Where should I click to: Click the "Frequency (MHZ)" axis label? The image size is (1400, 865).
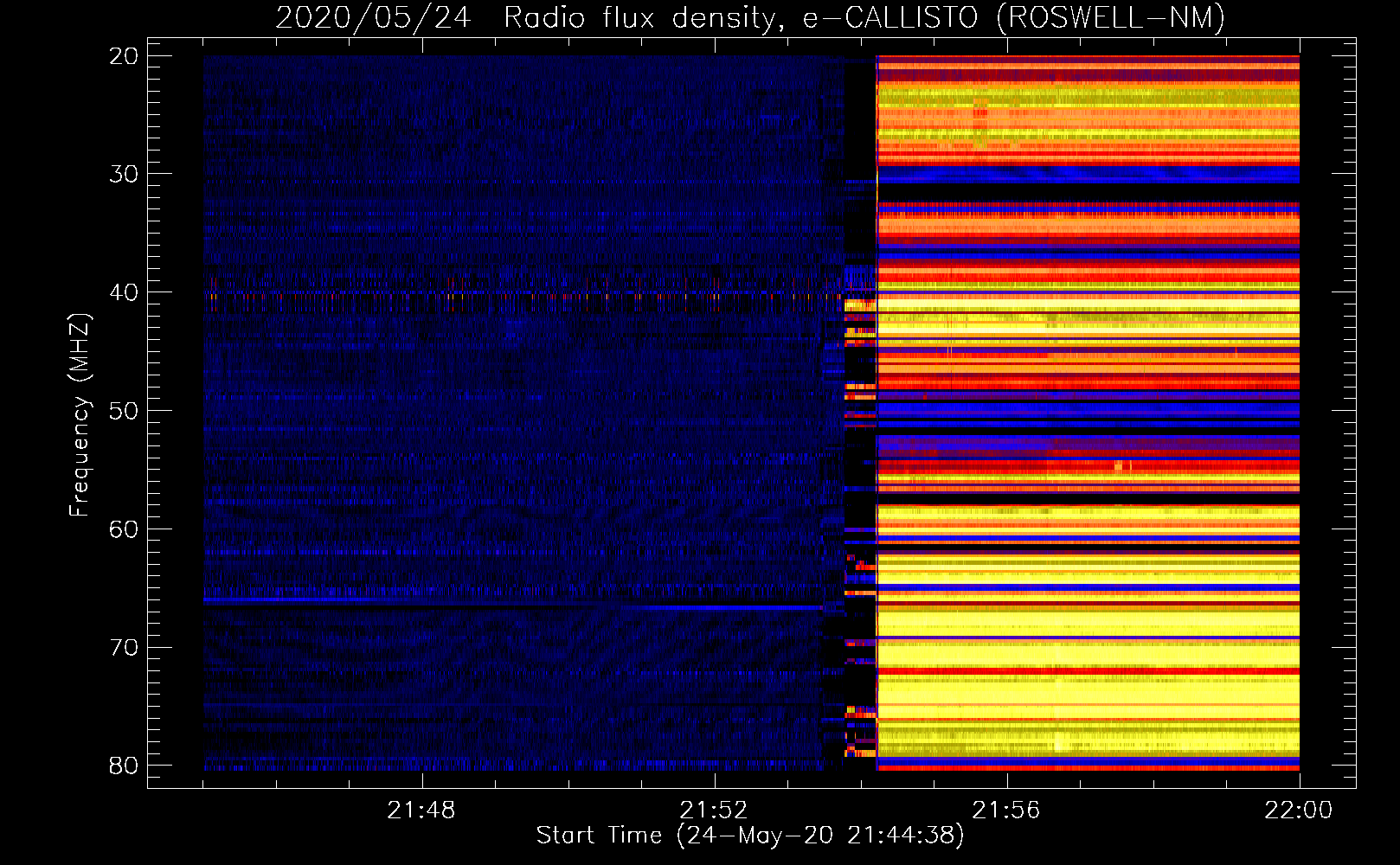coord(80,414)
